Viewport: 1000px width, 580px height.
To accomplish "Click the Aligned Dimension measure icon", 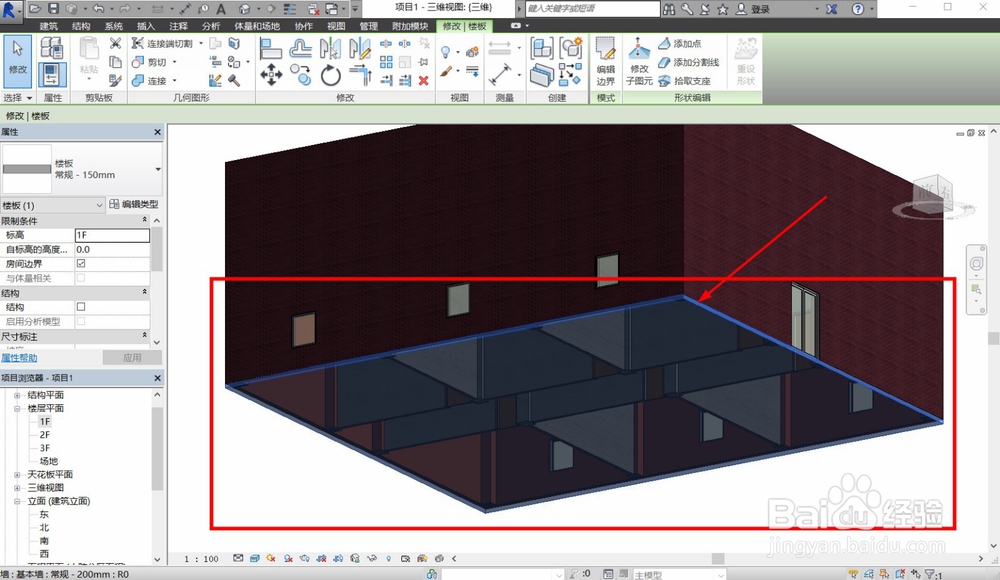I will [500, 74].
